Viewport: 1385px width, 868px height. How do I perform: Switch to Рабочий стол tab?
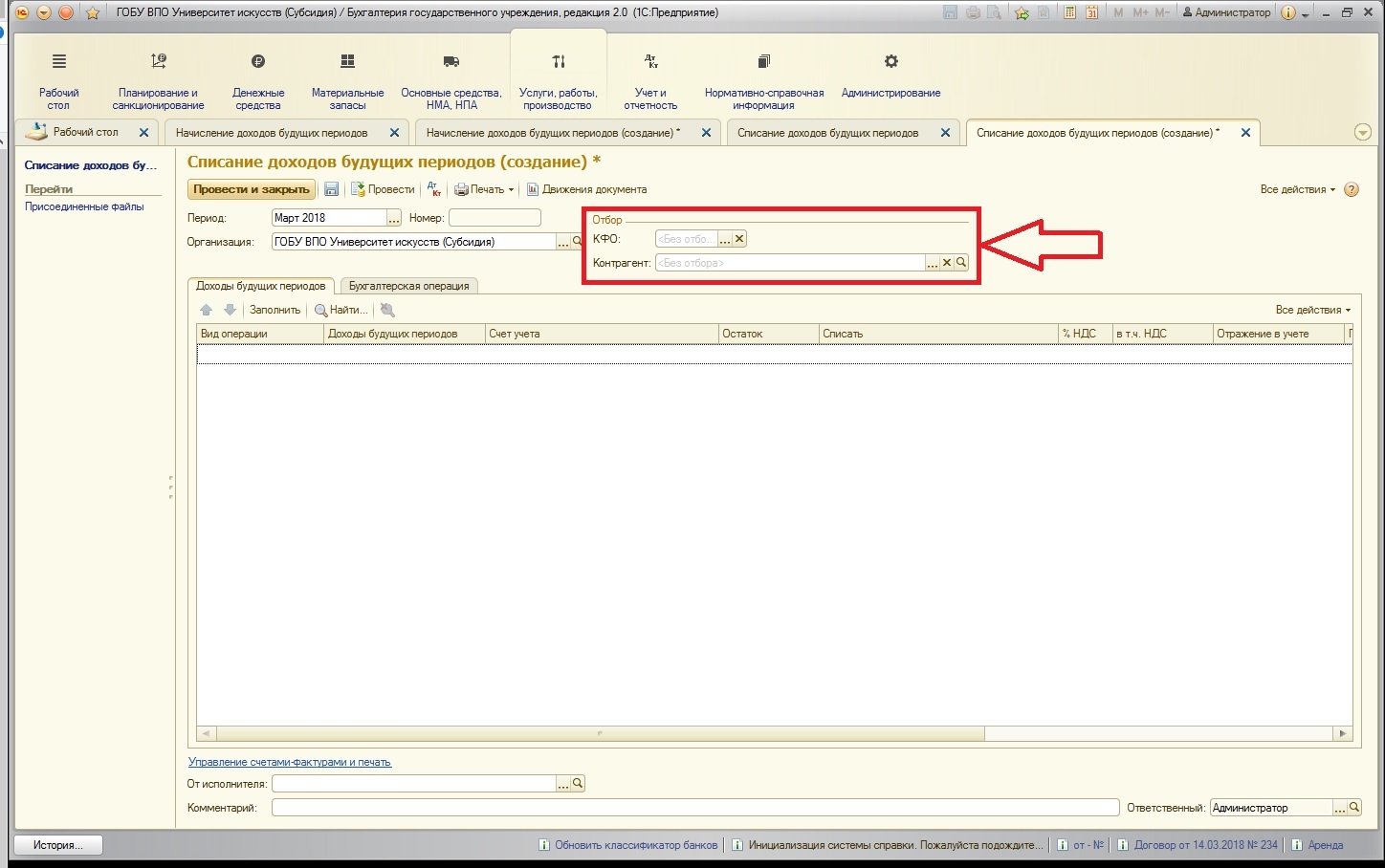tap(86, 132)
